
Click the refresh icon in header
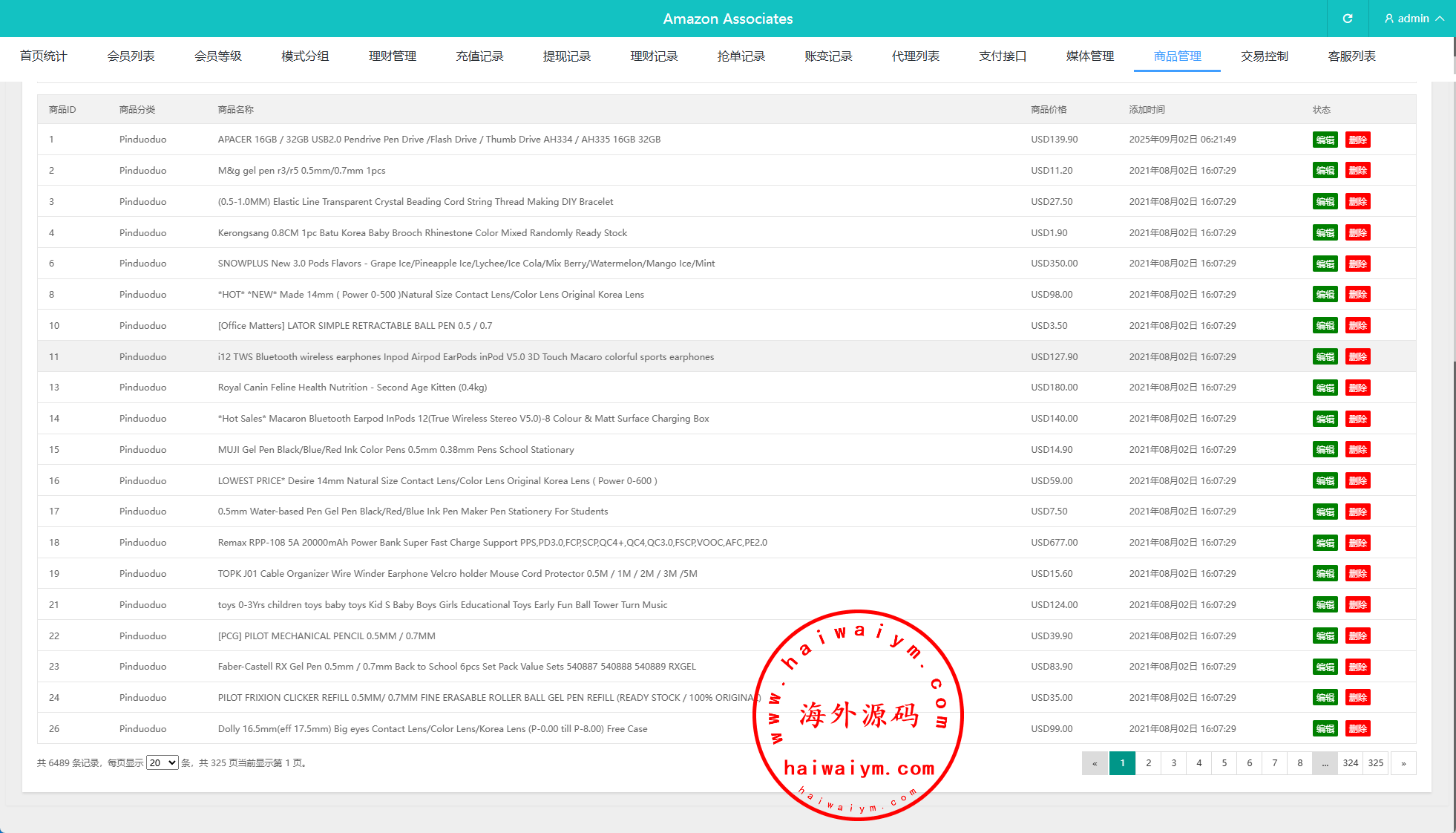1347,19
